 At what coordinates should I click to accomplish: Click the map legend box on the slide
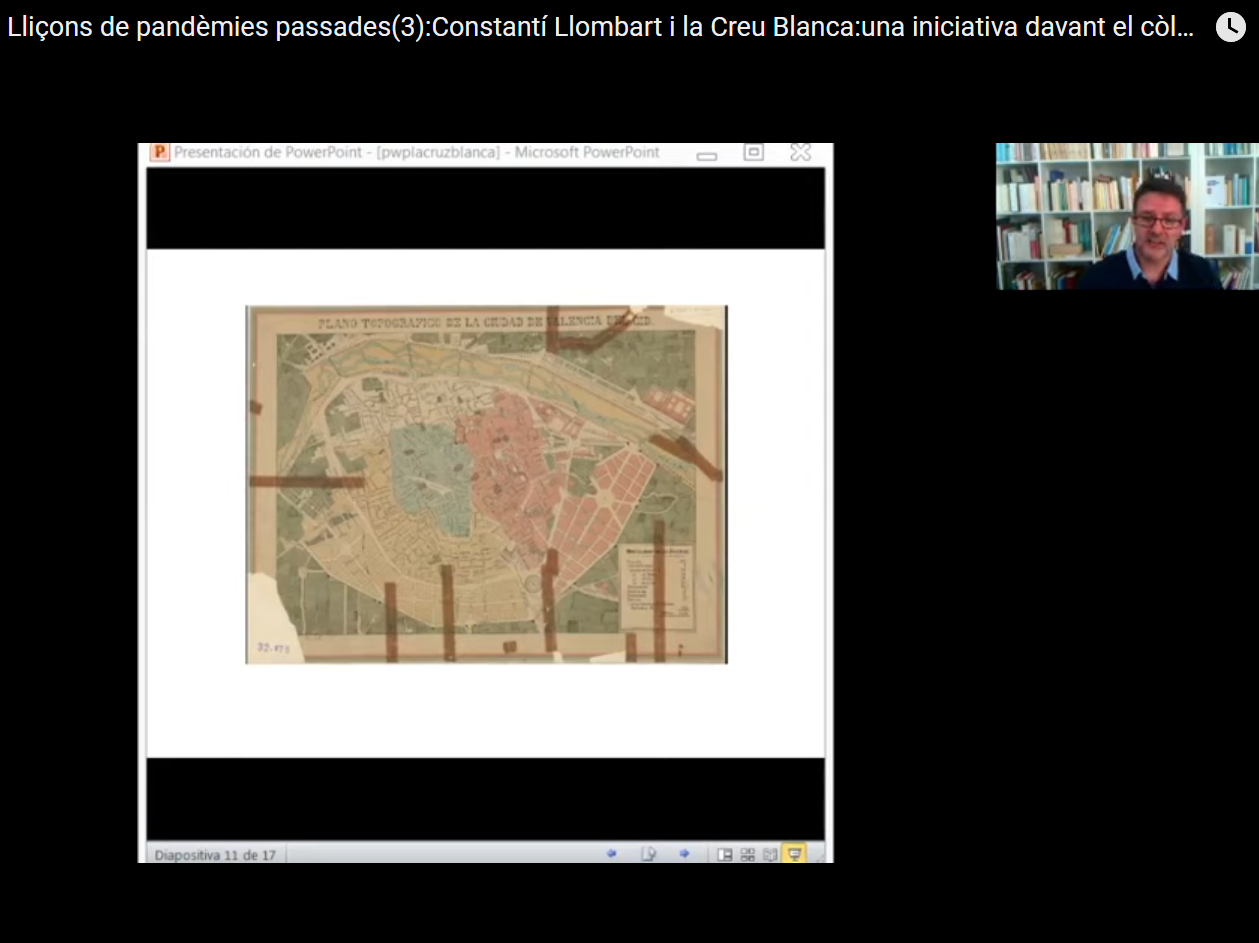[x=656, y=588]
